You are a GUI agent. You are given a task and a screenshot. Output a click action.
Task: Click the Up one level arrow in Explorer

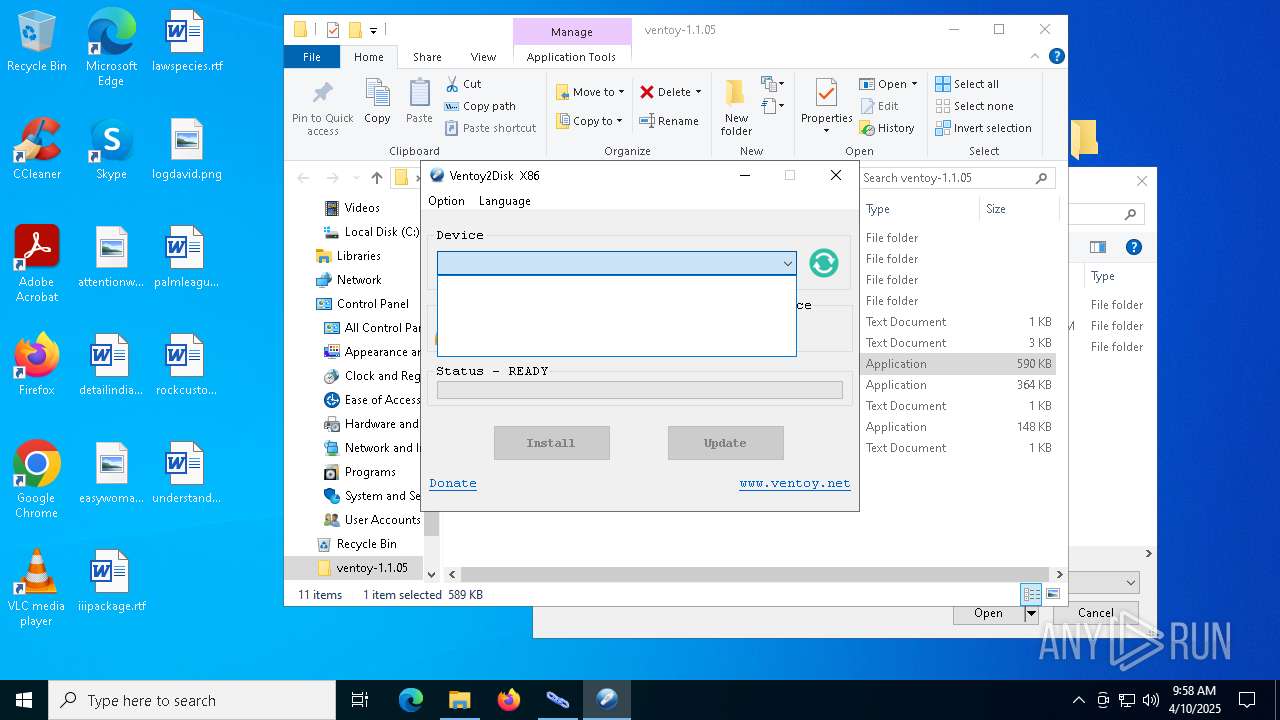coord(376,178)
